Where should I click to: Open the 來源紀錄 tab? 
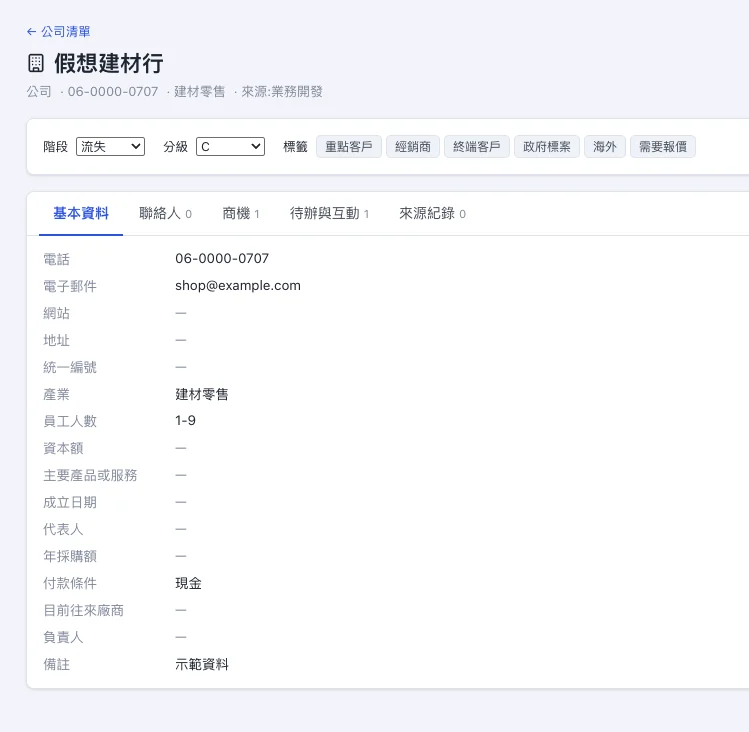tap(432, 213)
